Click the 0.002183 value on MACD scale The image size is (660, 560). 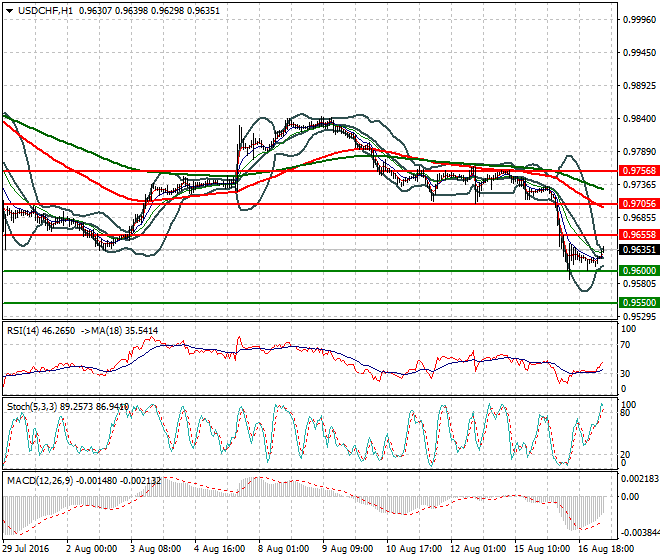tap(638, 483)
